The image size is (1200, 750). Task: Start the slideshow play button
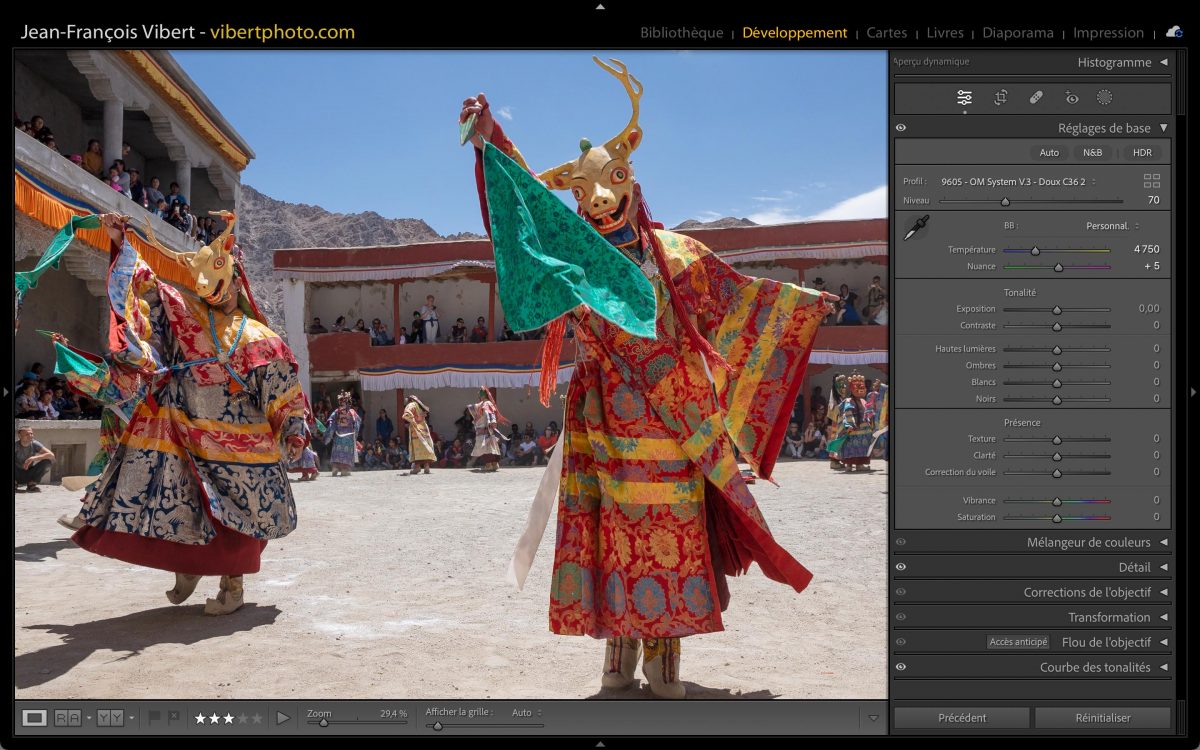(x=283, y=717)
